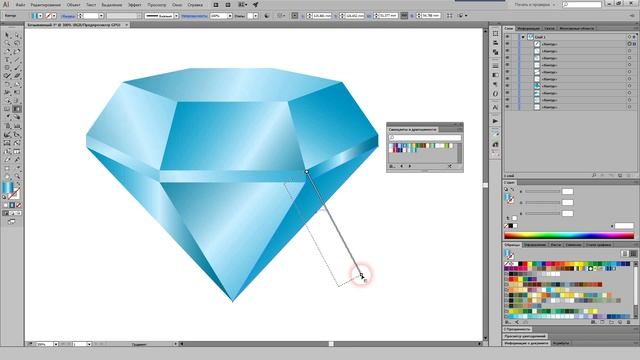Open the Редактирование menu
The height and width of the screenshot is (360, 640).
click(46, 5)
